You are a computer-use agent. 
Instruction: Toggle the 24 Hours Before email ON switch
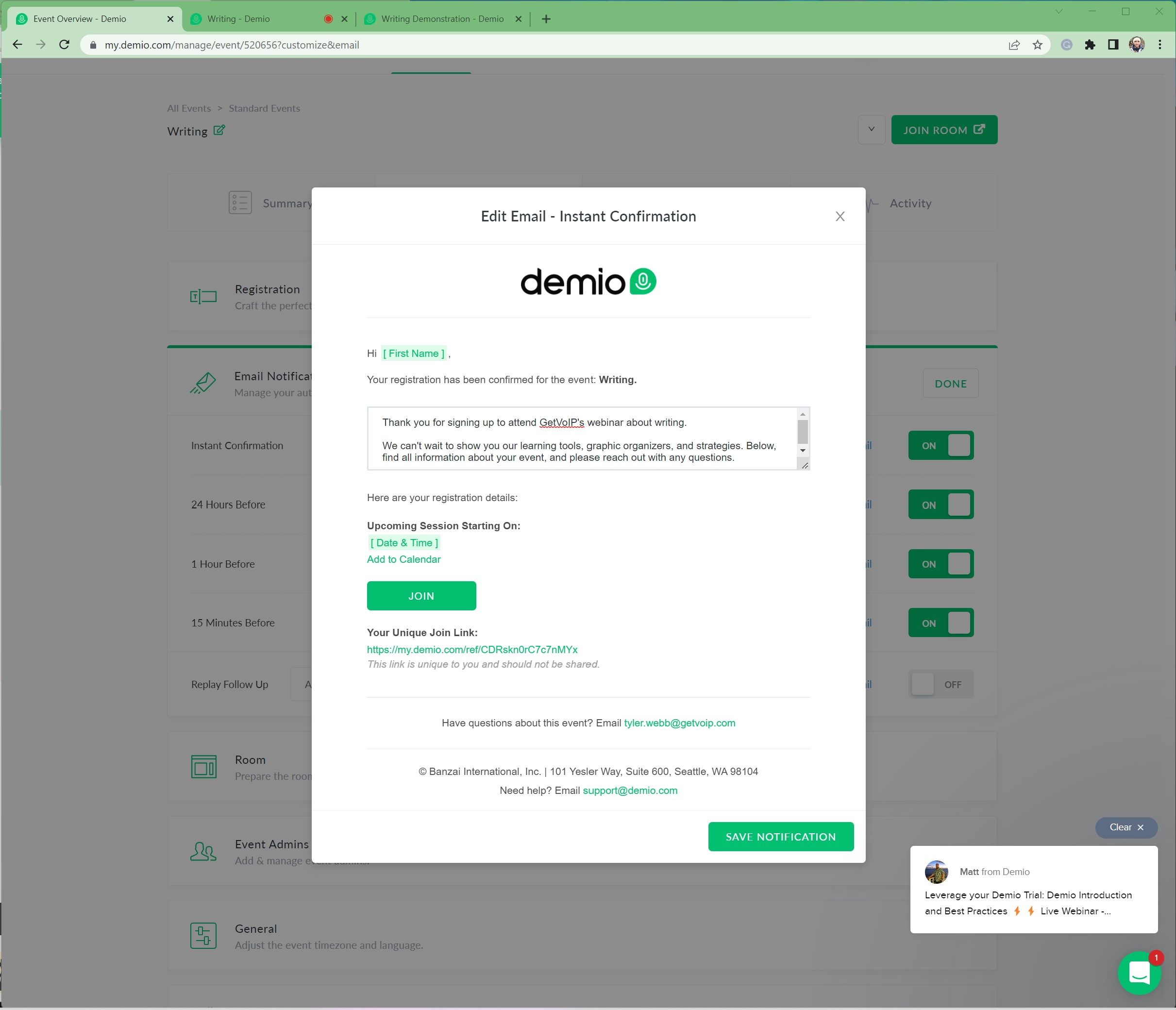click(x=939, y=504)
